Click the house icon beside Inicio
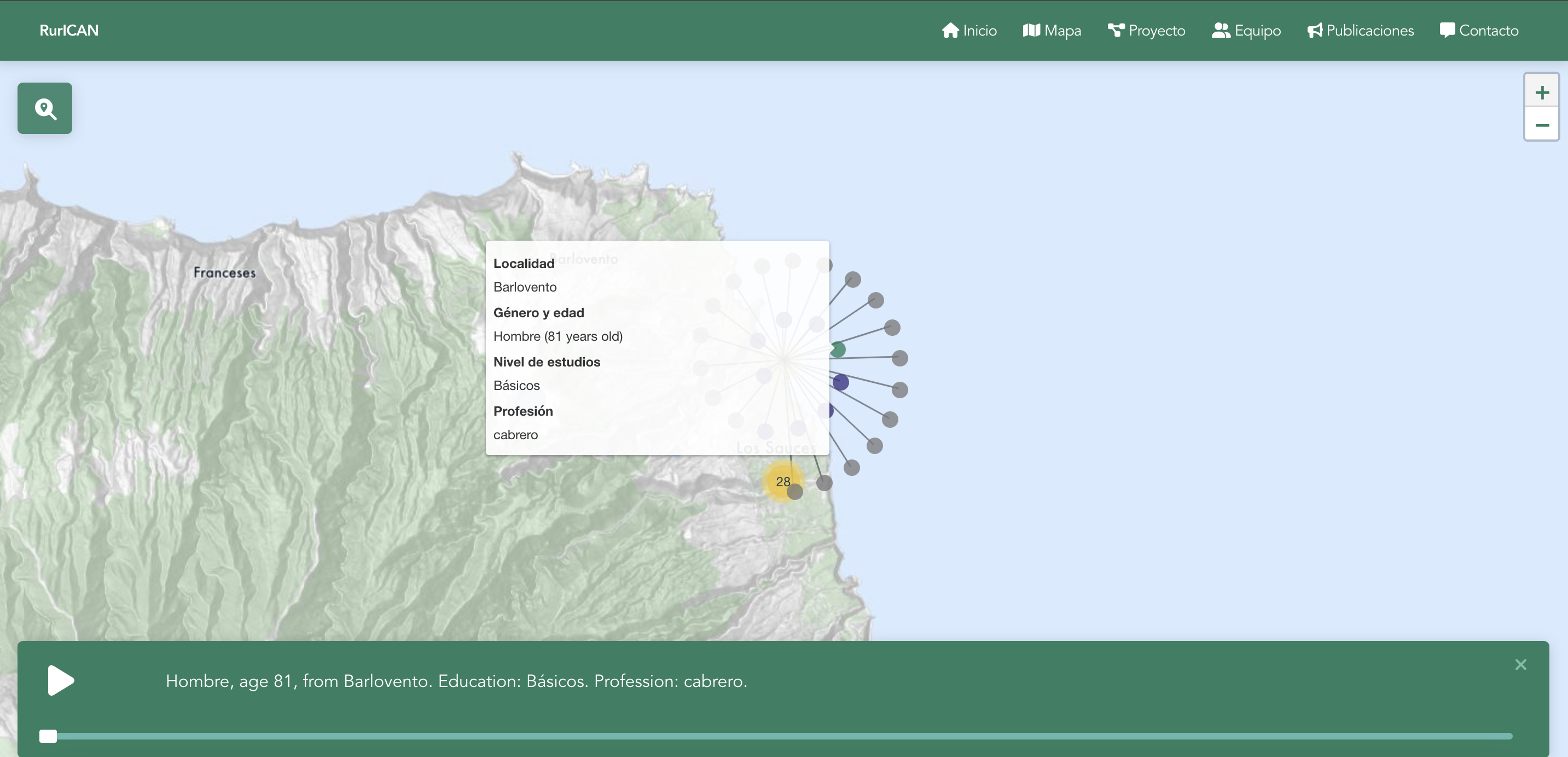Image resolution: width=1568 pixels, height=757 pixels. click(950, 31)
